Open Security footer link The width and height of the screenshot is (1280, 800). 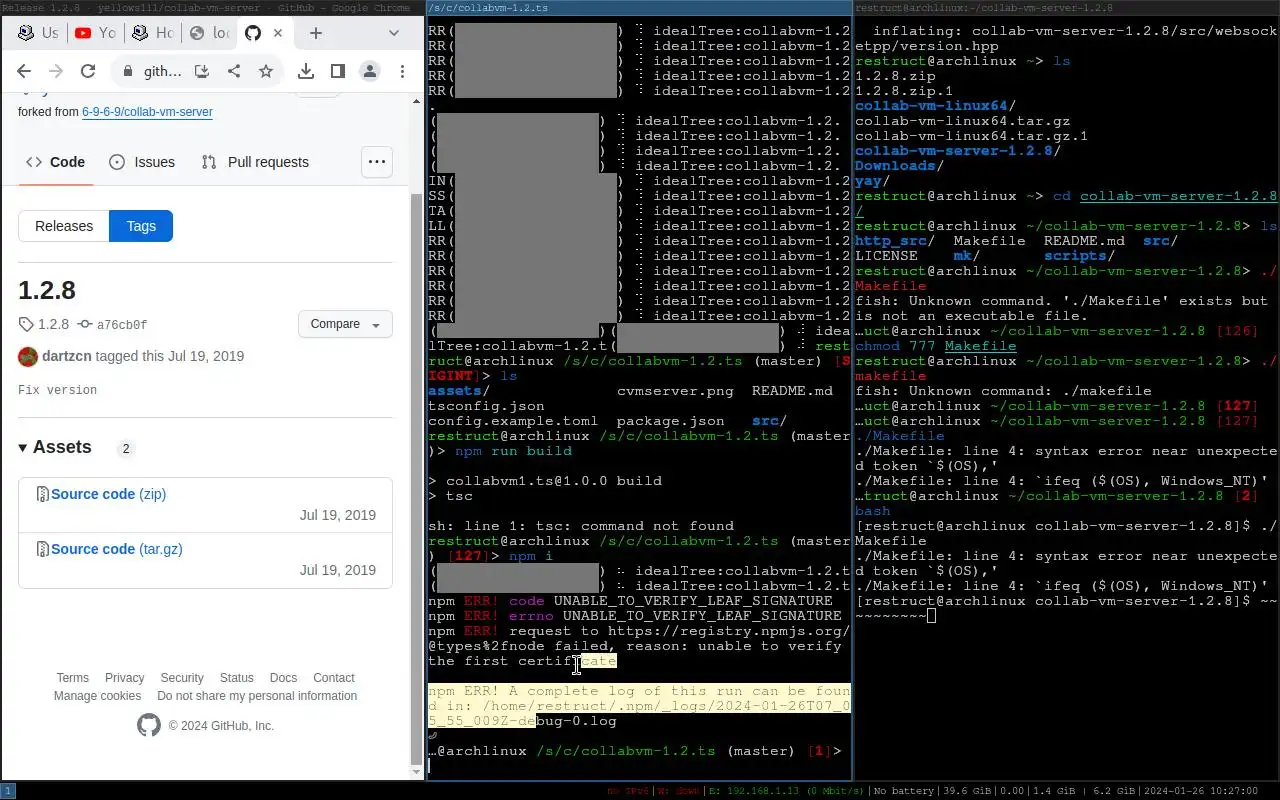[182, 678]
